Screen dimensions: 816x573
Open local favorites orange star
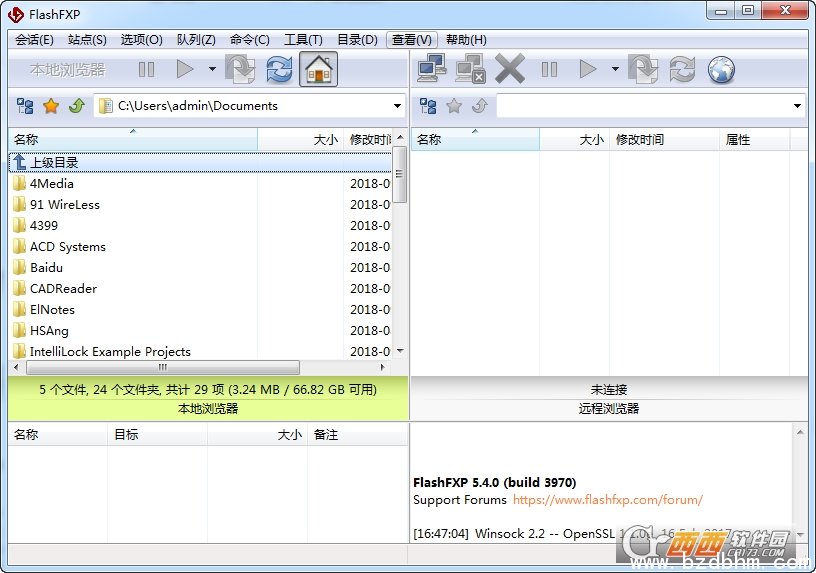[51, 106]
